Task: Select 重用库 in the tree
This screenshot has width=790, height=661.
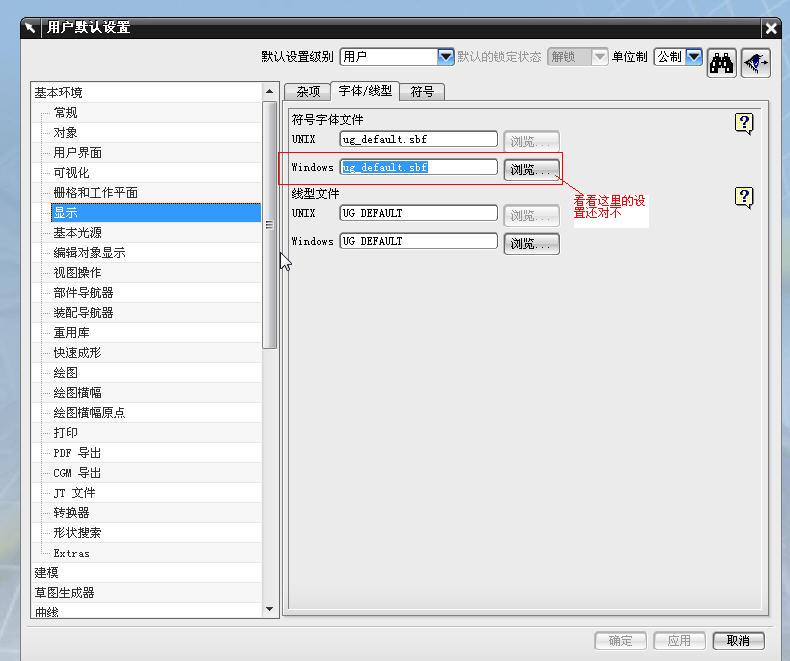Action: click(x=72, y=333)
